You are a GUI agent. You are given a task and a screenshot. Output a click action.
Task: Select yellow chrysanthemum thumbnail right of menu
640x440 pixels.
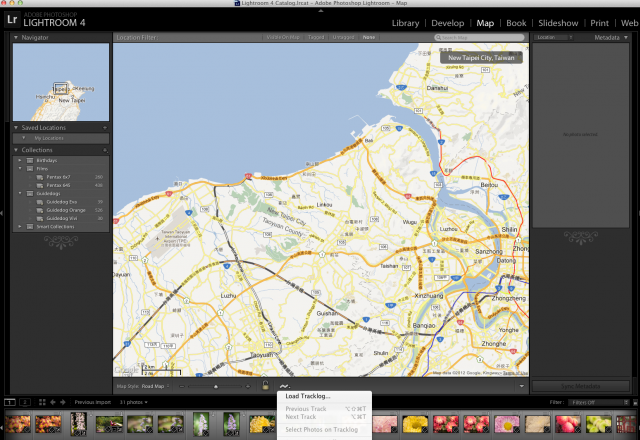415,424
